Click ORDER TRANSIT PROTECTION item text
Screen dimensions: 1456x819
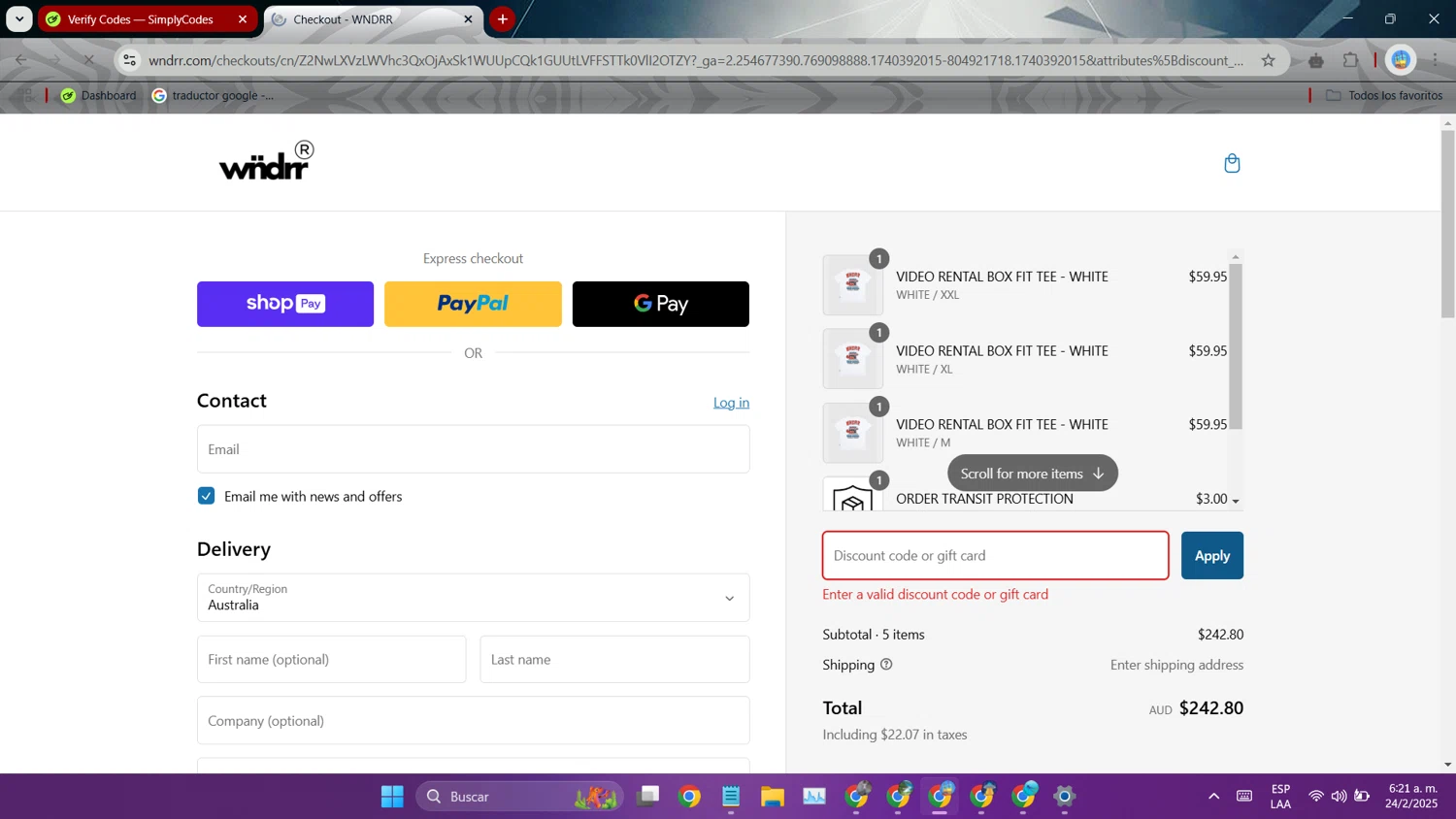[984, 499]
